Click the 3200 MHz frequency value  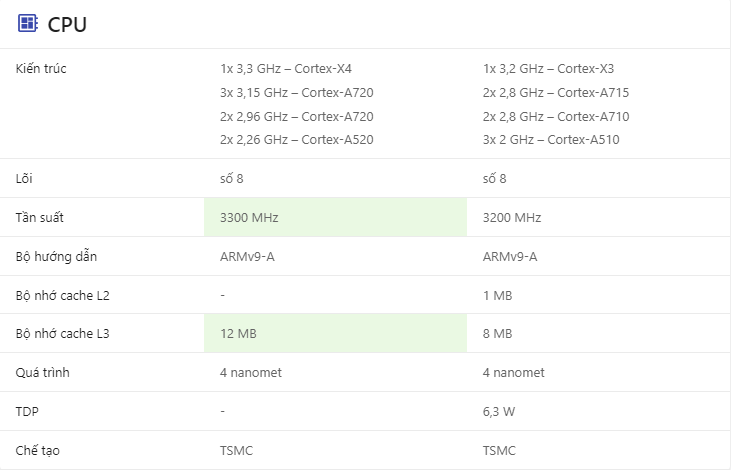click(x=513, y=217)
